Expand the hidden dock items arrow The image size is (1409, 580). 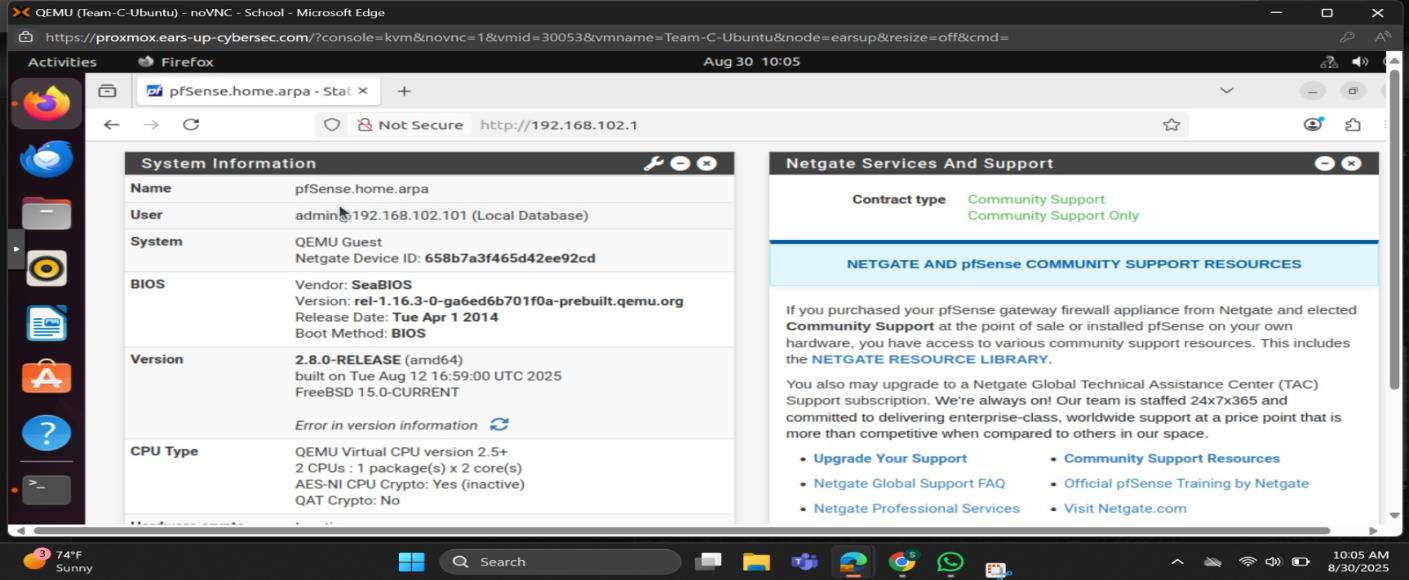(14, 248)
